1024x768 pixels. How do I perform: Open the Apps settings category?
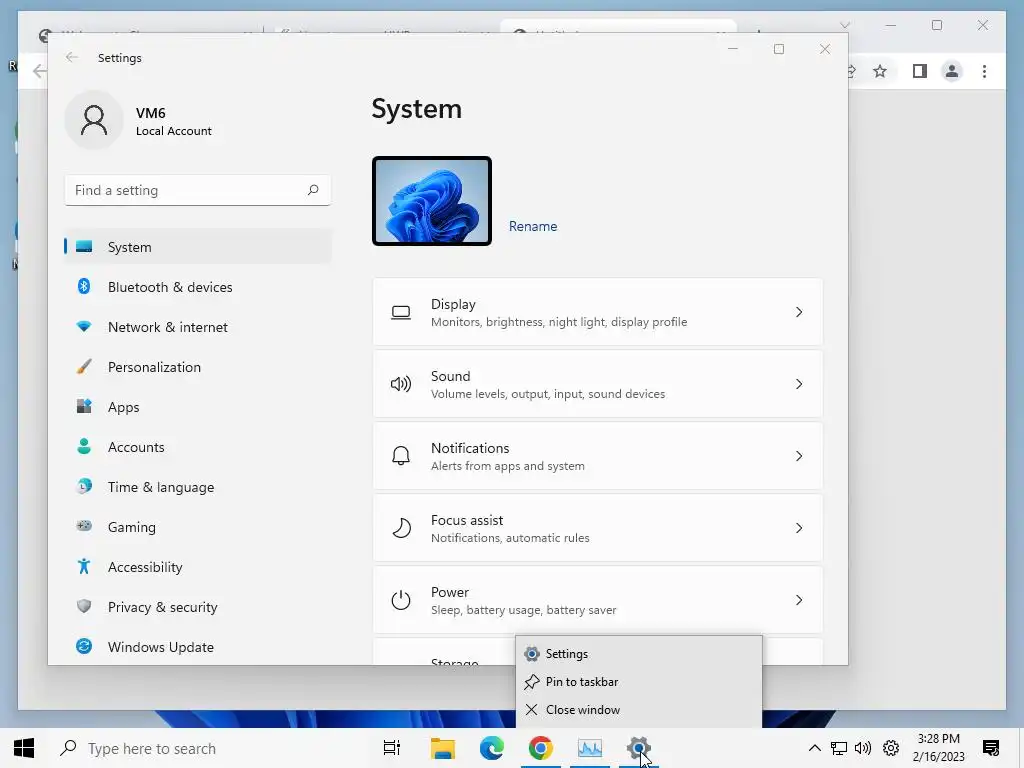(198, 407)
